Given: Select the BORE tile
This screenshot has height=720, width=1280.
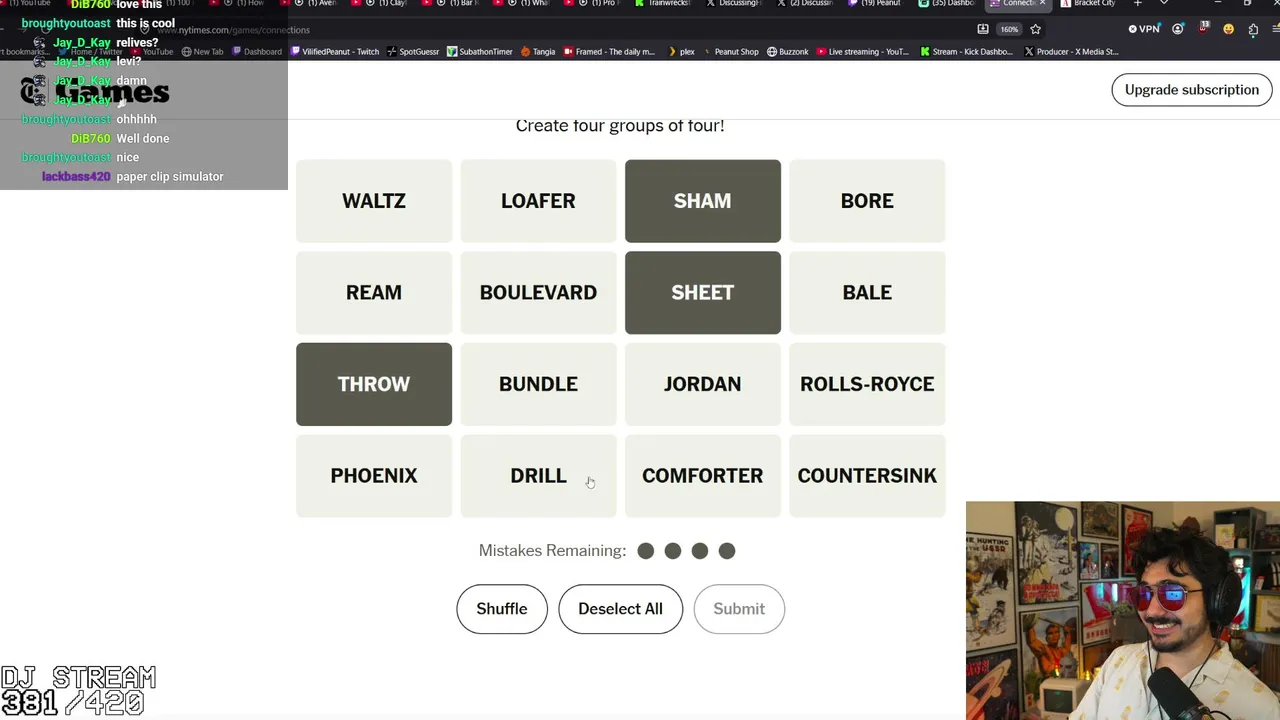Looking at the screenshot, I should [867, 201].
